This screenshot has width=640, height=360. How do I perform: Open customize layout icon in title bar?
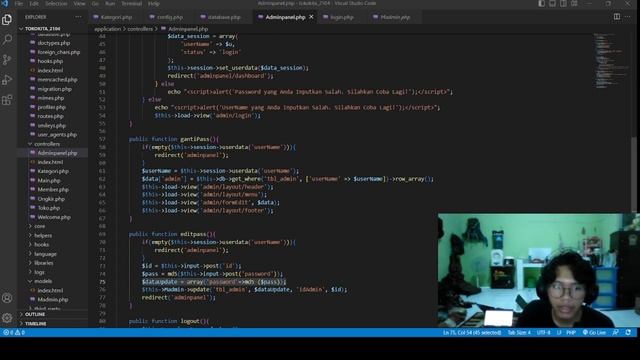coord(574,4)
